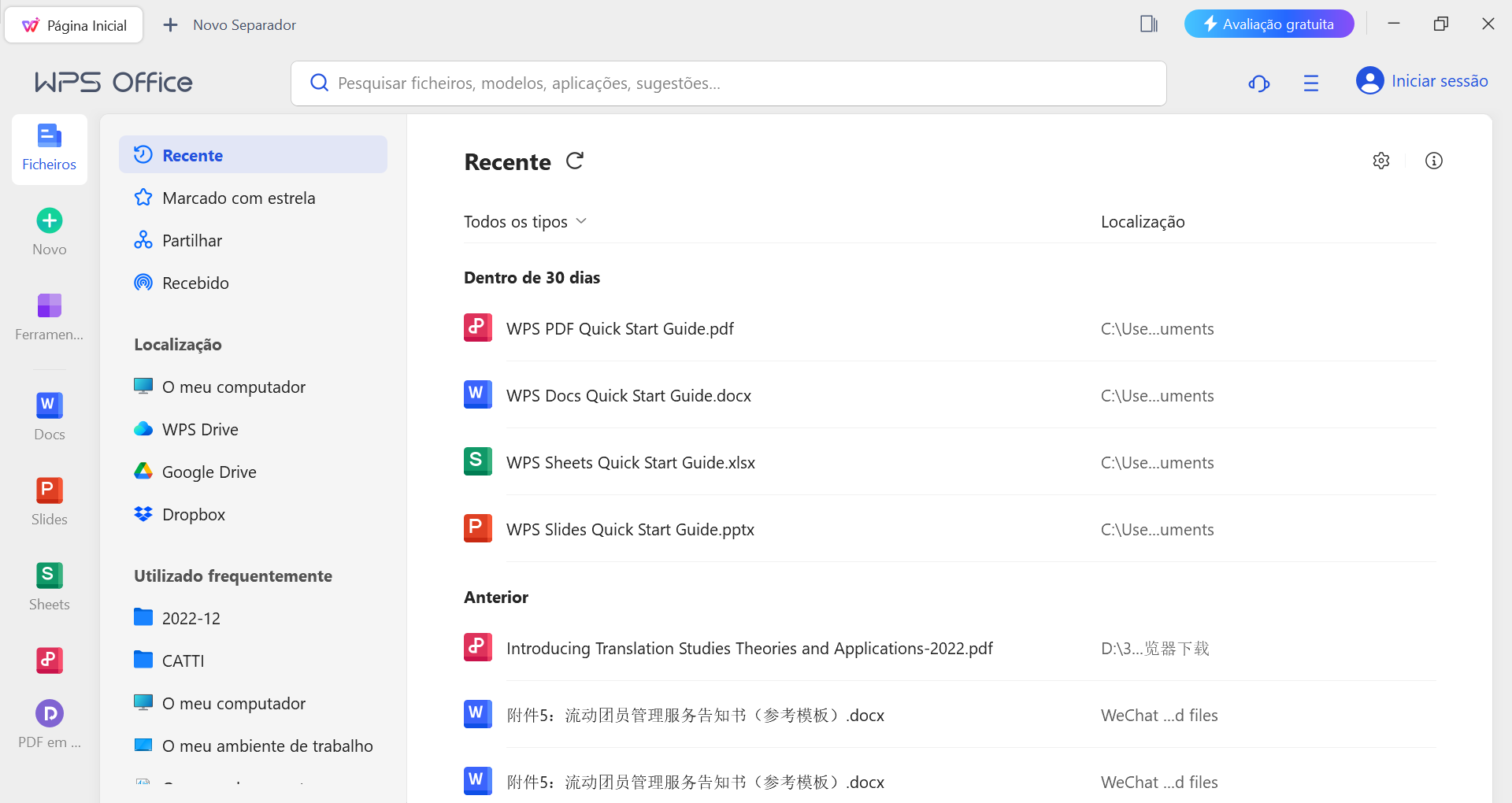Click the green Novo plus icon

50,221
